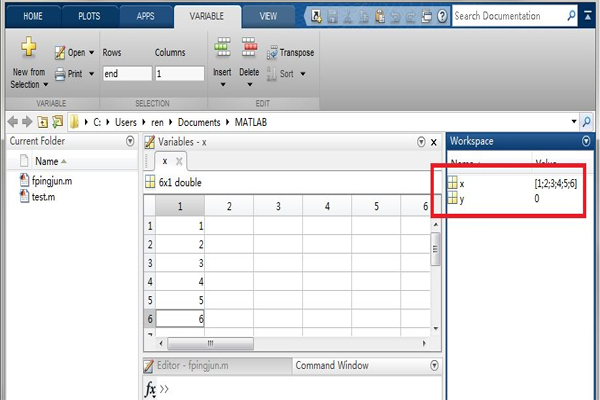The width and height of the screenshot is (600, 400).
Task: Click the Documents folder in address path
Action: click(199, 122)
